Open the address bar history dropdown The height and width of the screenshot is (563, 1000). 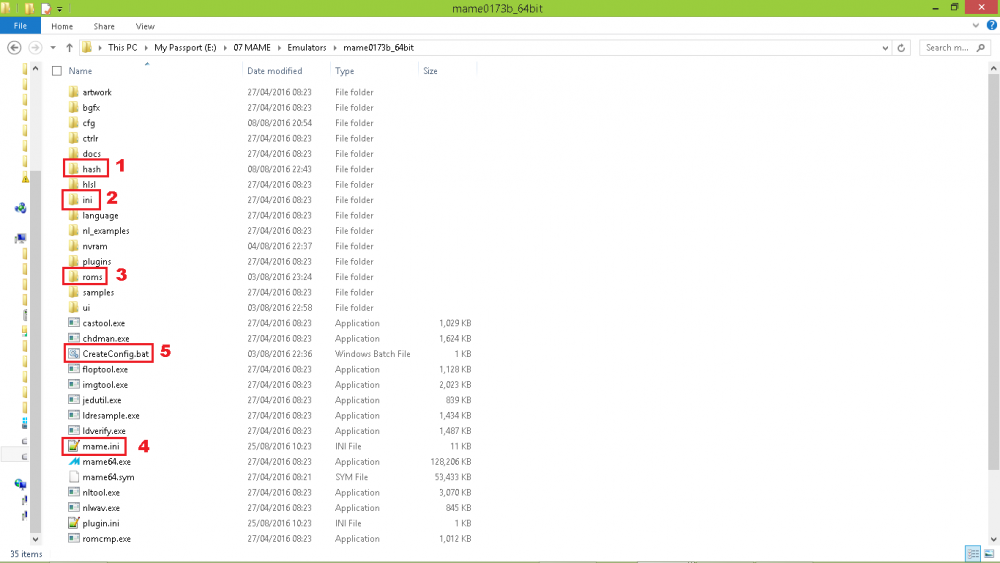(x=884, y=47)
